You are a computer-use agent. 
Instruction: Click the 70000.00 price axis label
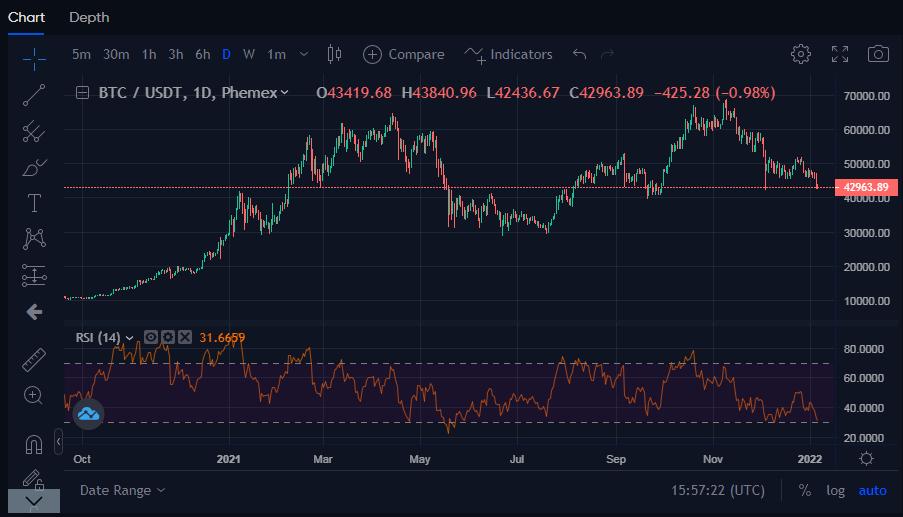(867, 96)
